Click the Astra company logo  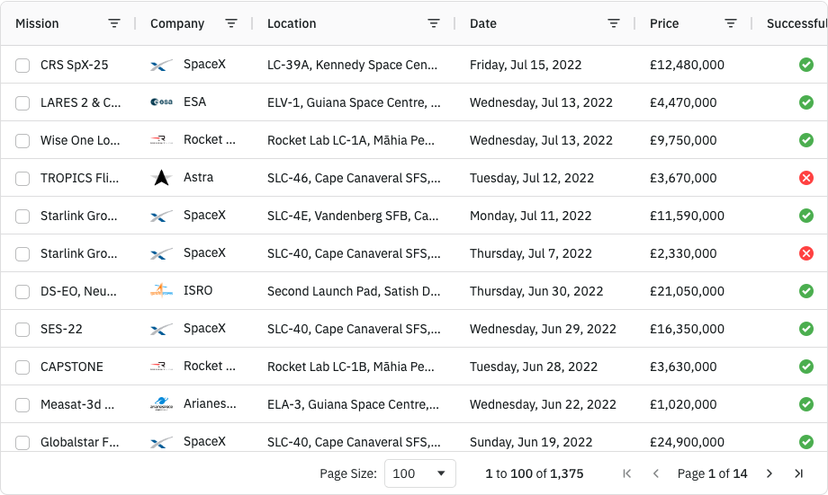pos(161,178)
